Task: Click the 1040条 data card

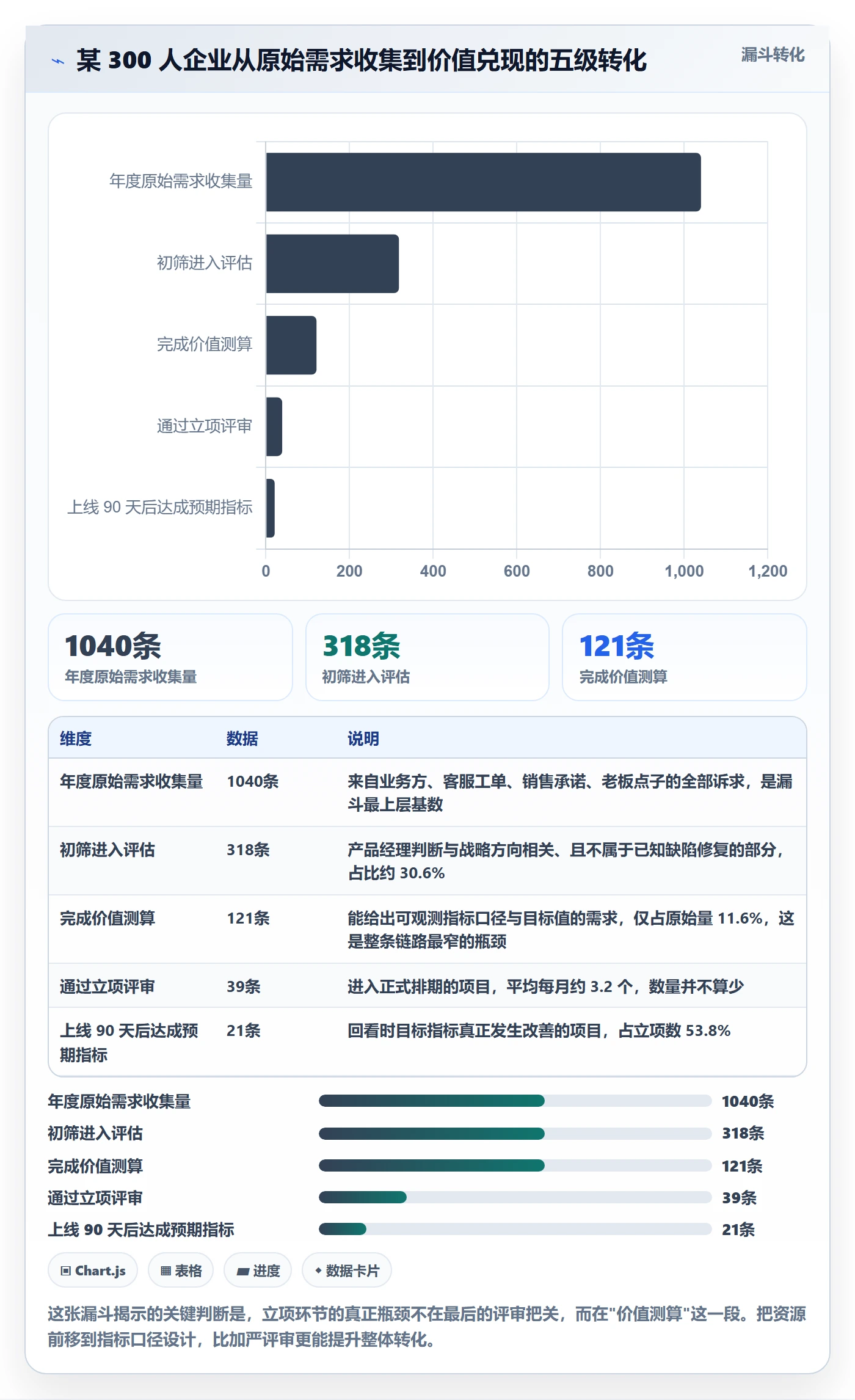Action: 170,657
